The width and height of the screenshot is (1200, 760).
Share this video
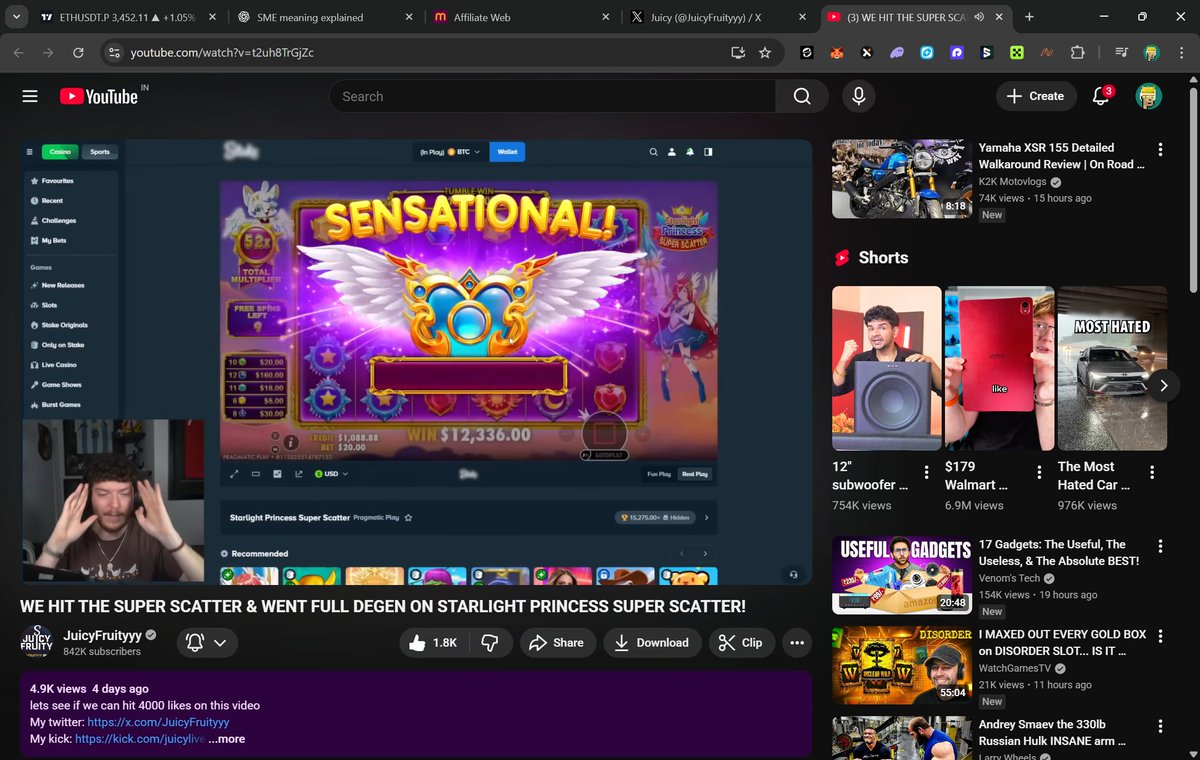[x=556, y=643]
